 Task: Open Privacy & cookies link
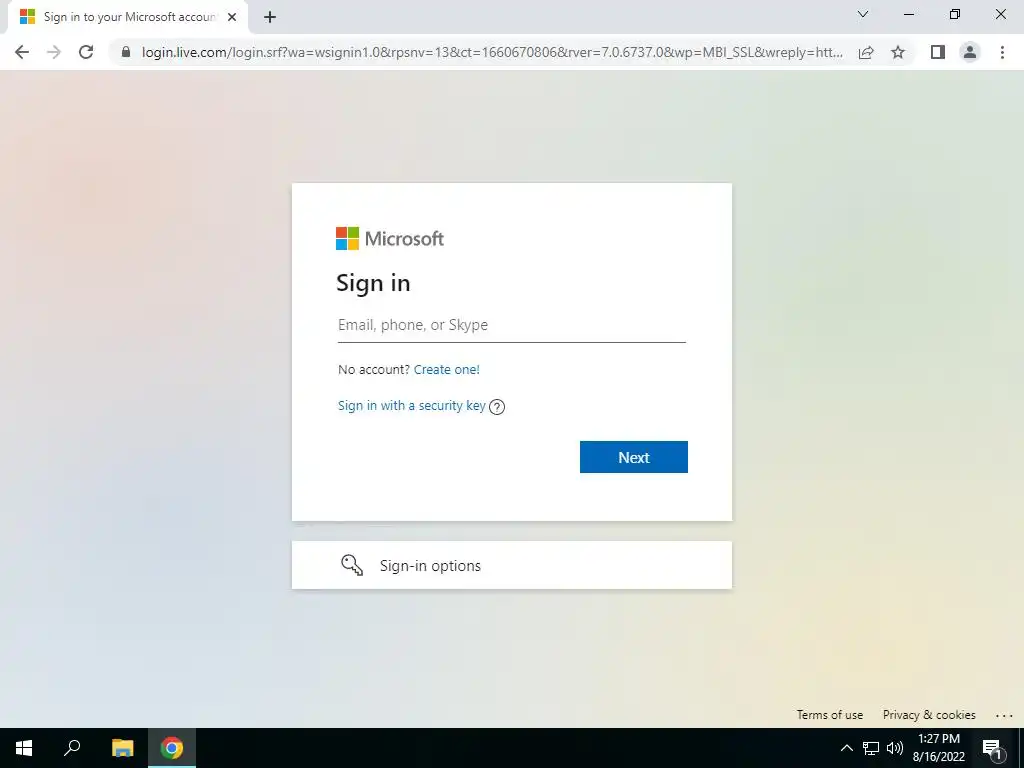(x=929, y=714)
